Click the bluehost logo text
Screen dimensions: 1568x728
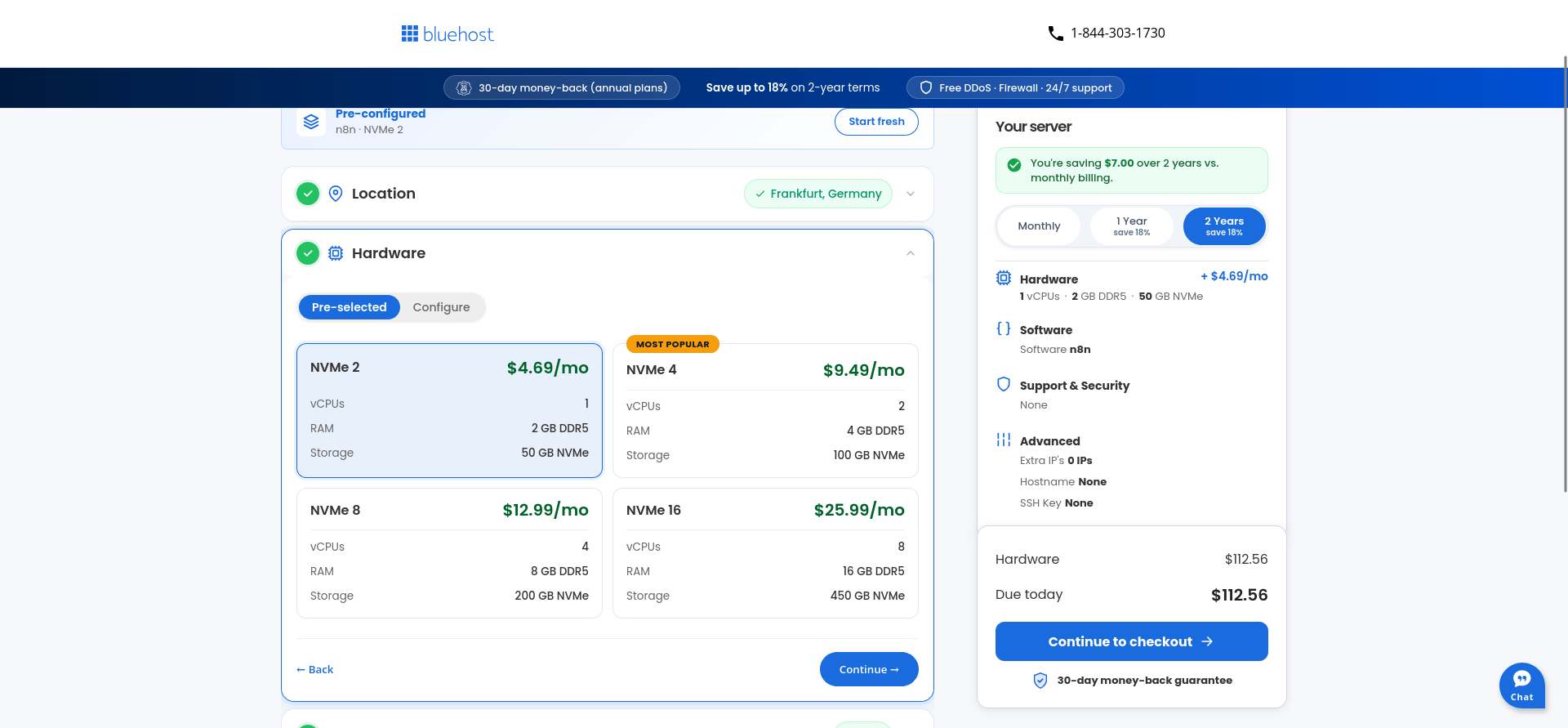point(458,34)
